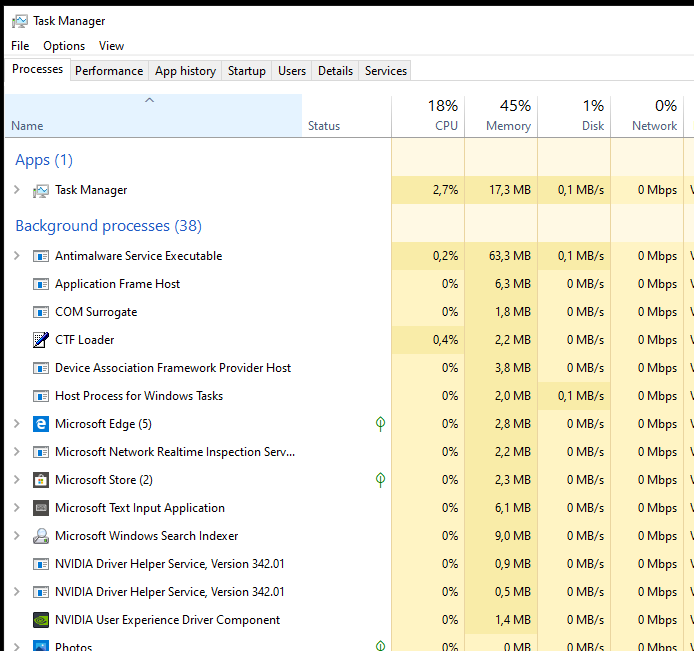Click the suspended leaf icon for Microsoft Edge
The width and height of the screenshot is (694, 651).
point(380,424)
